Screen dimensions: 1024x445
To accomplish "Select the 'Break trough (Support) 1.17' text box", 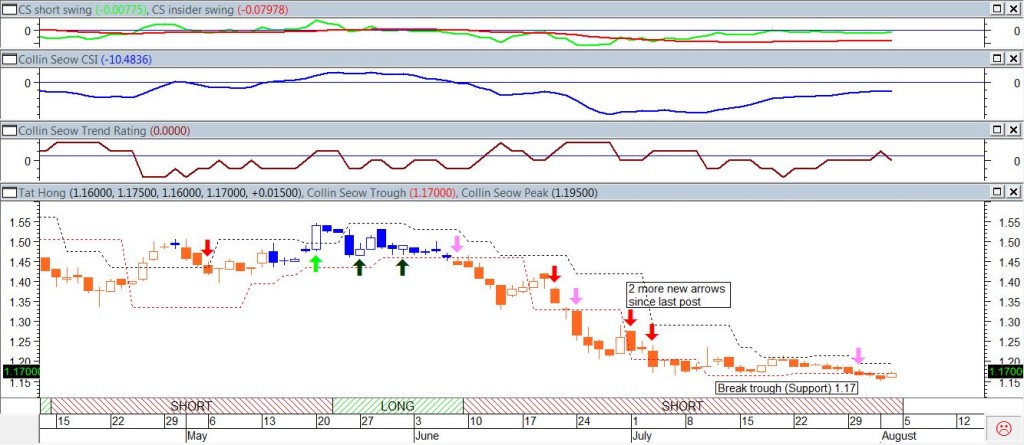I will [786, 388].
